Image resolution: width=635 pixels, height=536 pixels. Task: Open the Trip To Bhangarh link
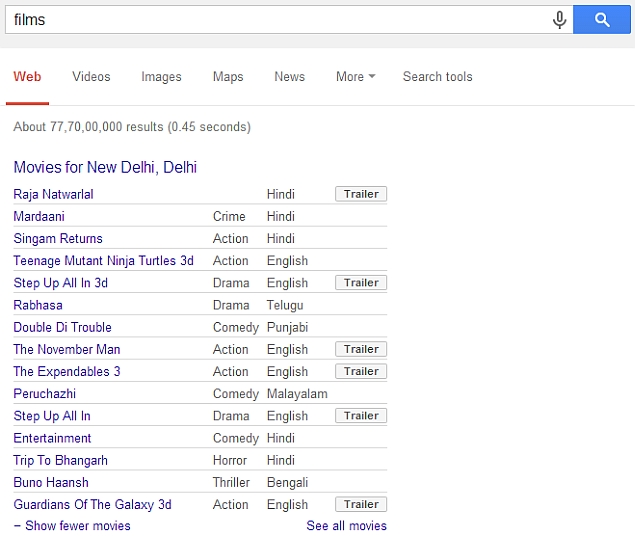point(61,460)
